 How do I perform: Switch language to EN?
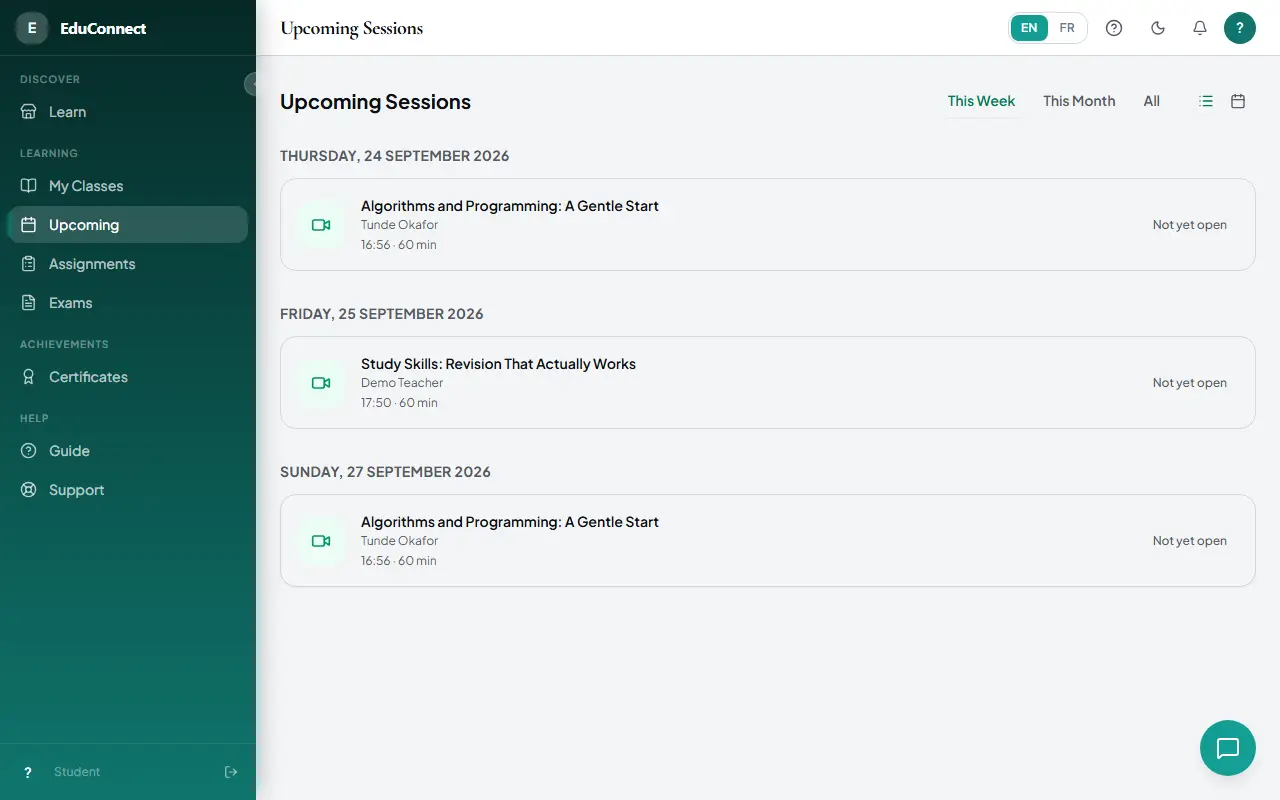click(x=1029, y=28)
